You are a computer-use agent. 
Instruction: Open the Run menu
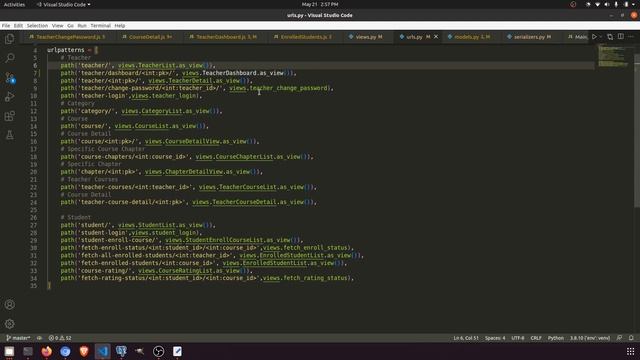[82, 25]
